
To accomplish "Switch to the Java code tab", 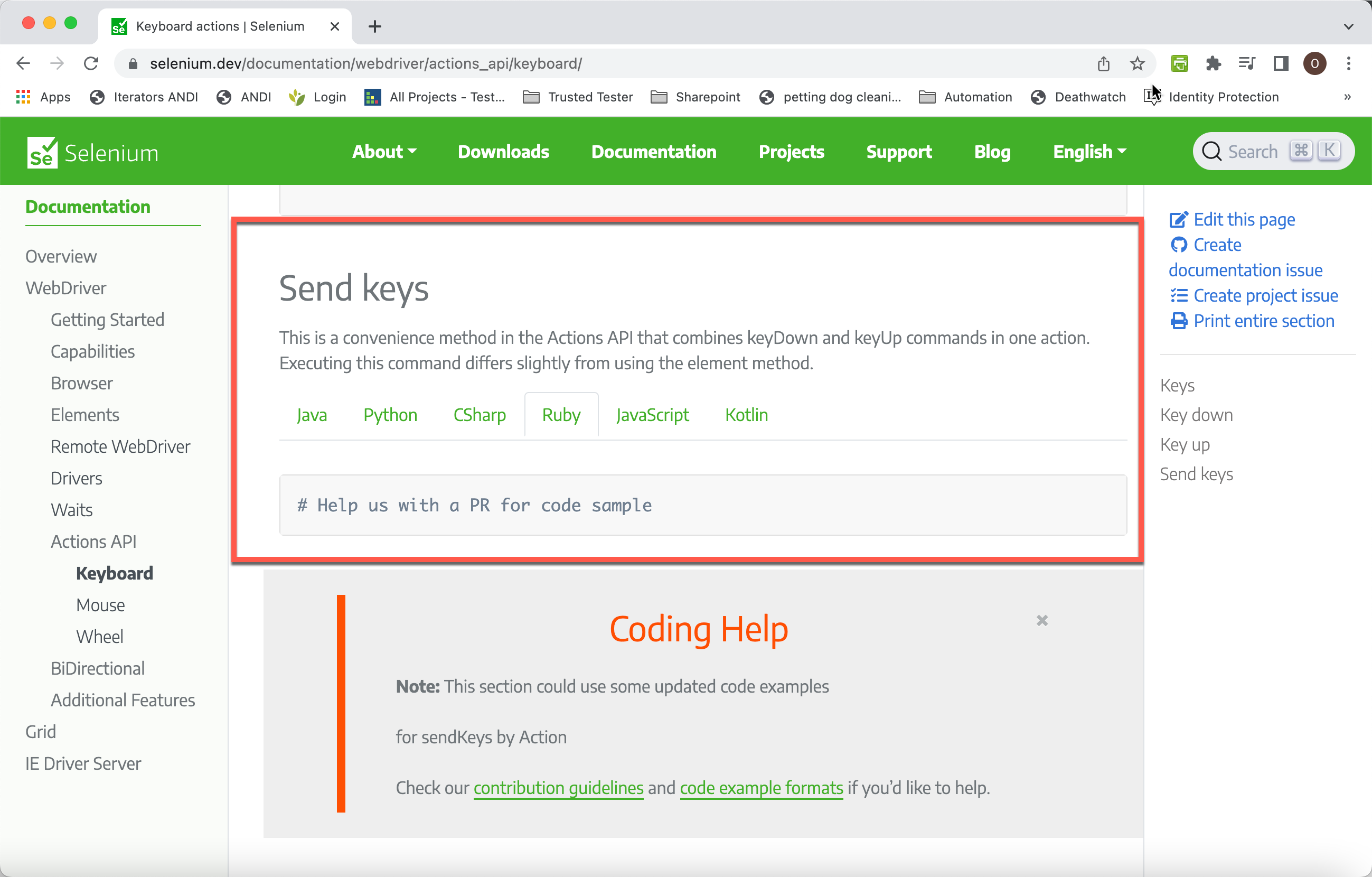I will [x=312, y=415].
